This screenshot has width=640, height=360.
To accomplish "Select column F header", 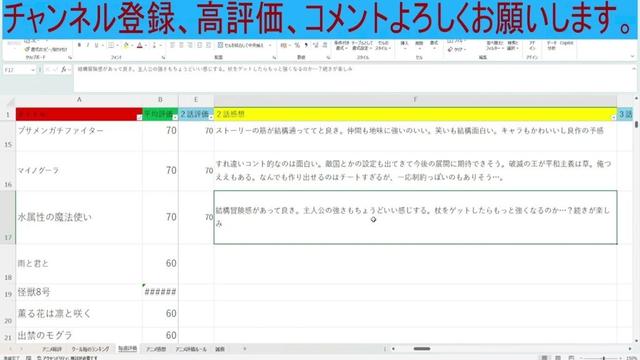I will click(415, 100).
